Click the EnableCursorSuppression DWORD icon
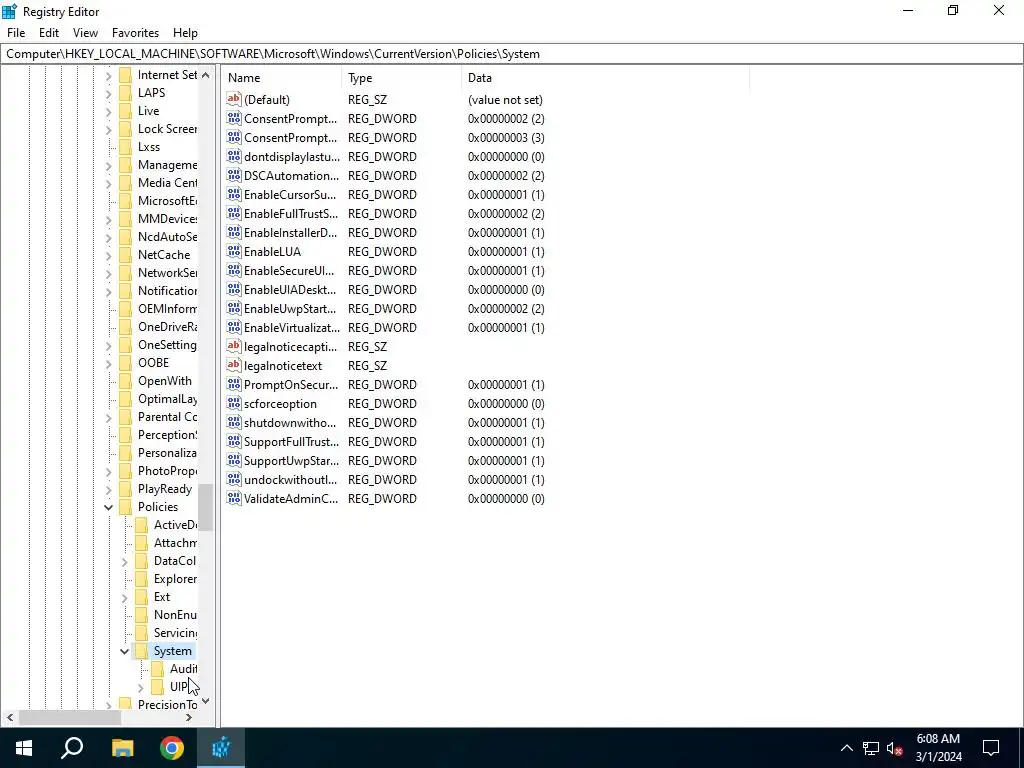The height and width of the screenshot is (768, 1024). 234,194
